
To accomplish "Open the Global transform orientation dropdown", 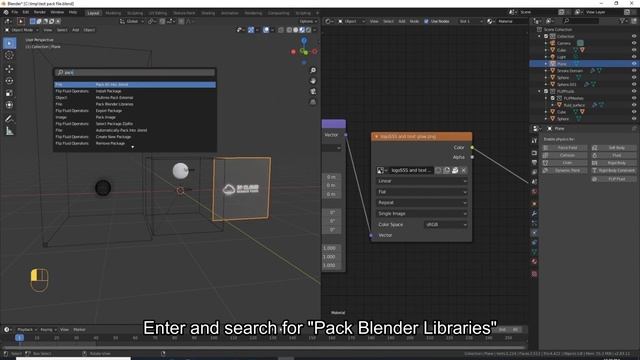I will (132, 21).
